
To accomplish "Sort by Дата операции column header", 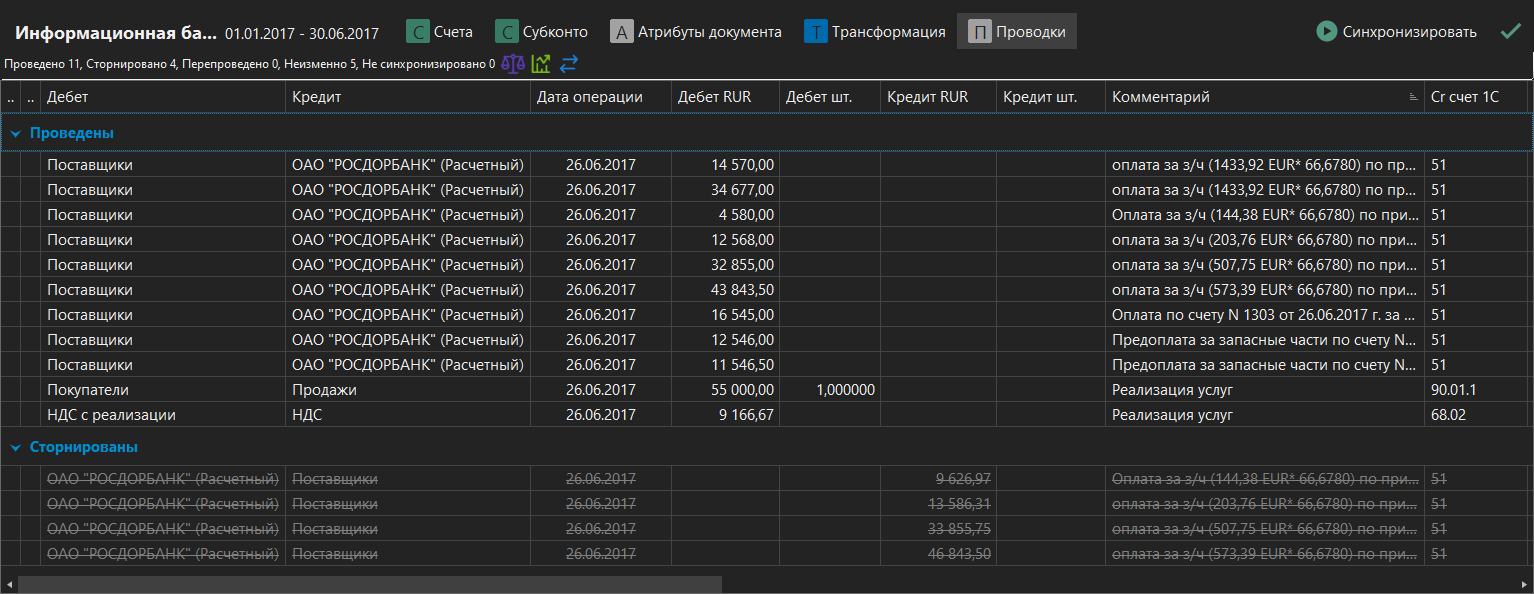I will [x=598, y=97].
